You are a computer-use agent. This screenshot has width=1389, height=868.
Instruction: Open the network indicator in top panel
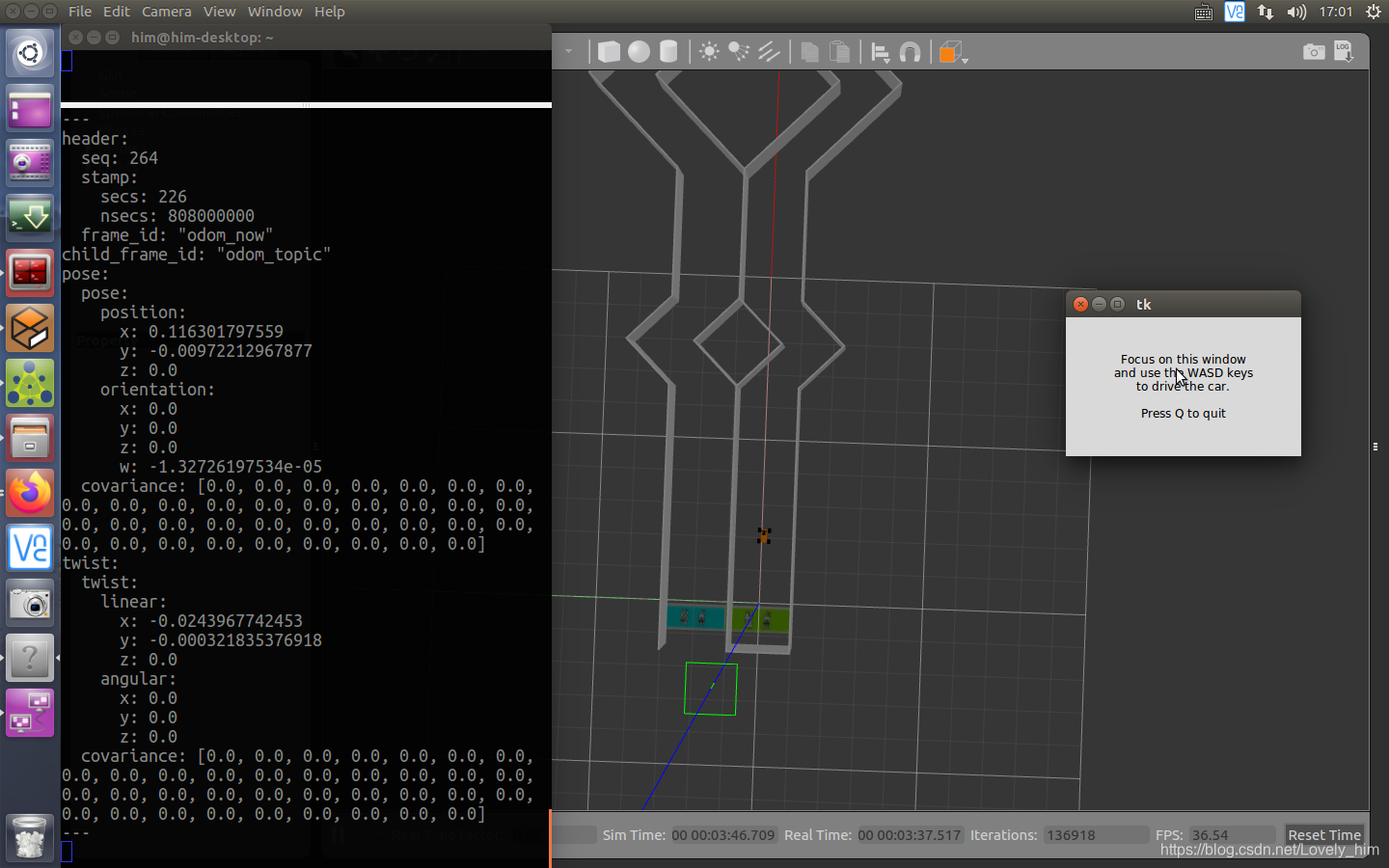pyautogui.click(x=1266, y=12)
